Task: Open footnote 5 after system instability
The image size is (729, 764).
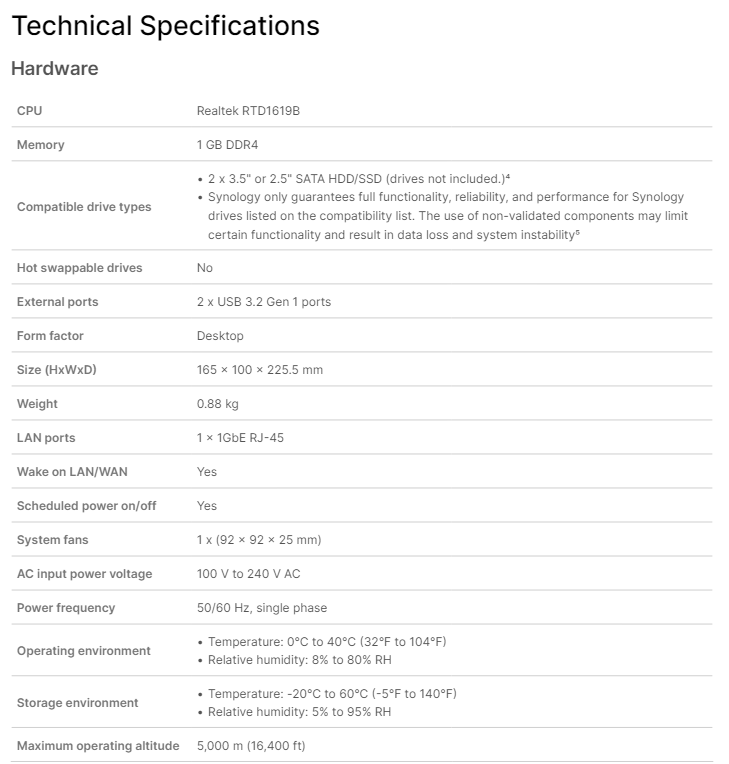Action: (x=578, y=232)
